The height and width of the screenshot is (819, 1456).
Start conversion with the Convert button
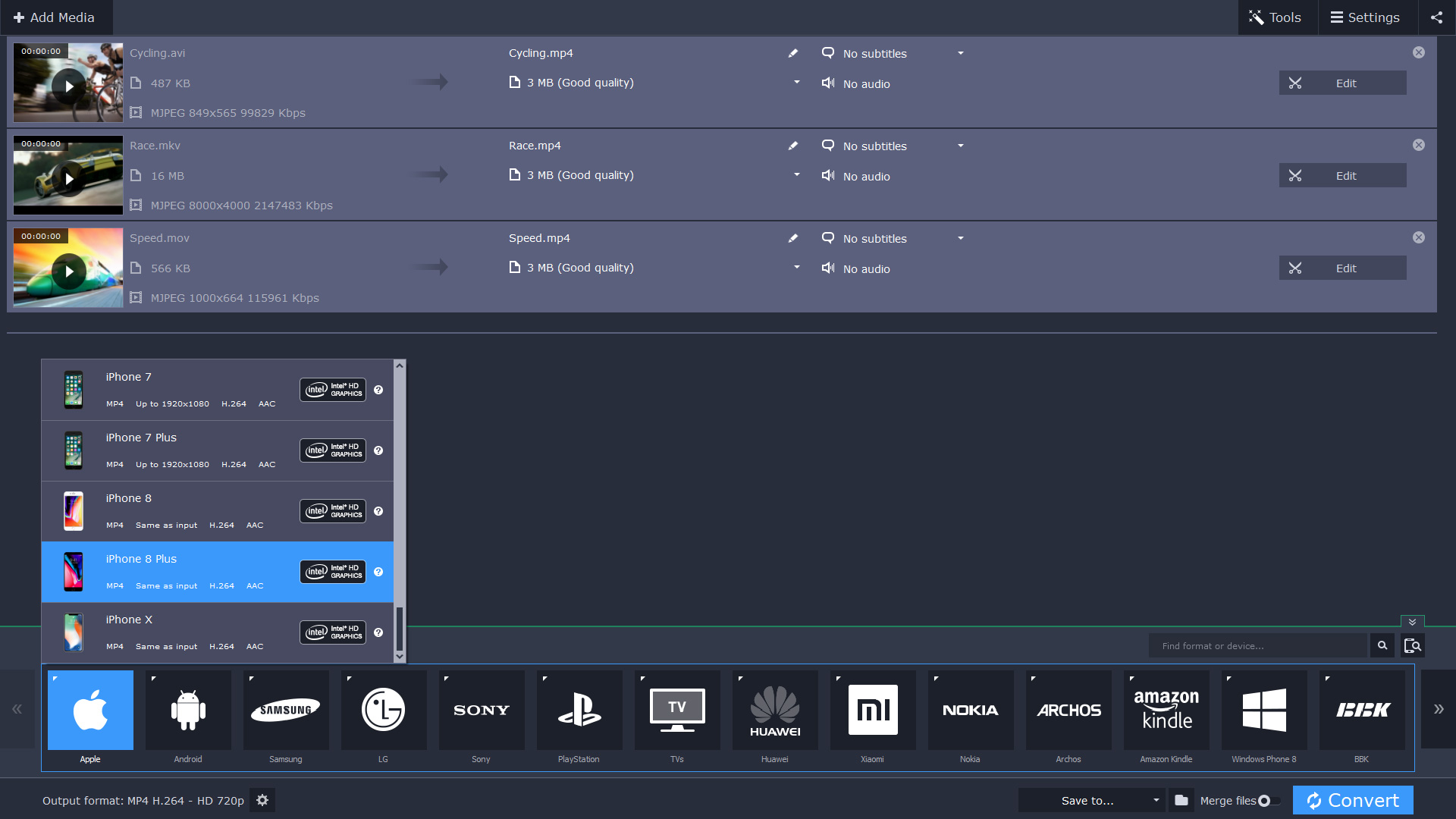1352,800
